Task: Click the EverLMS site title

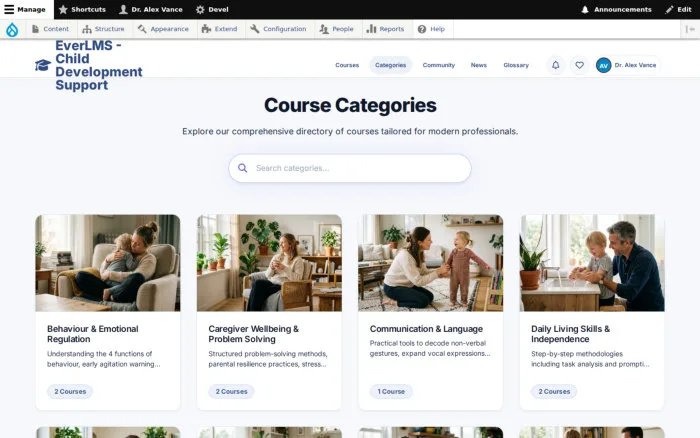Action: (99, 65)
